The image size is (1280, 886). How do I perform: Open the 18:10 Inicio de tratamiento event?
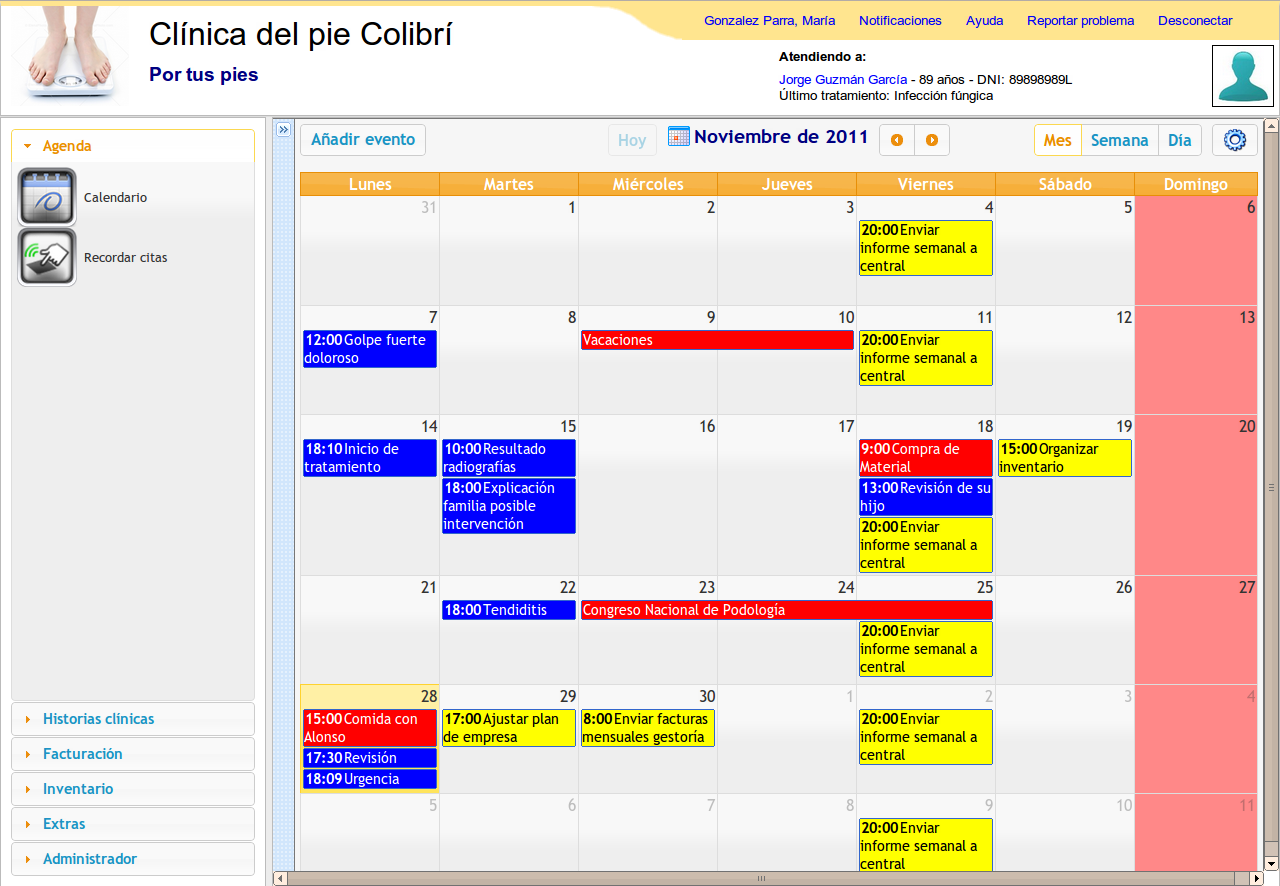click(x=370, y=458)
